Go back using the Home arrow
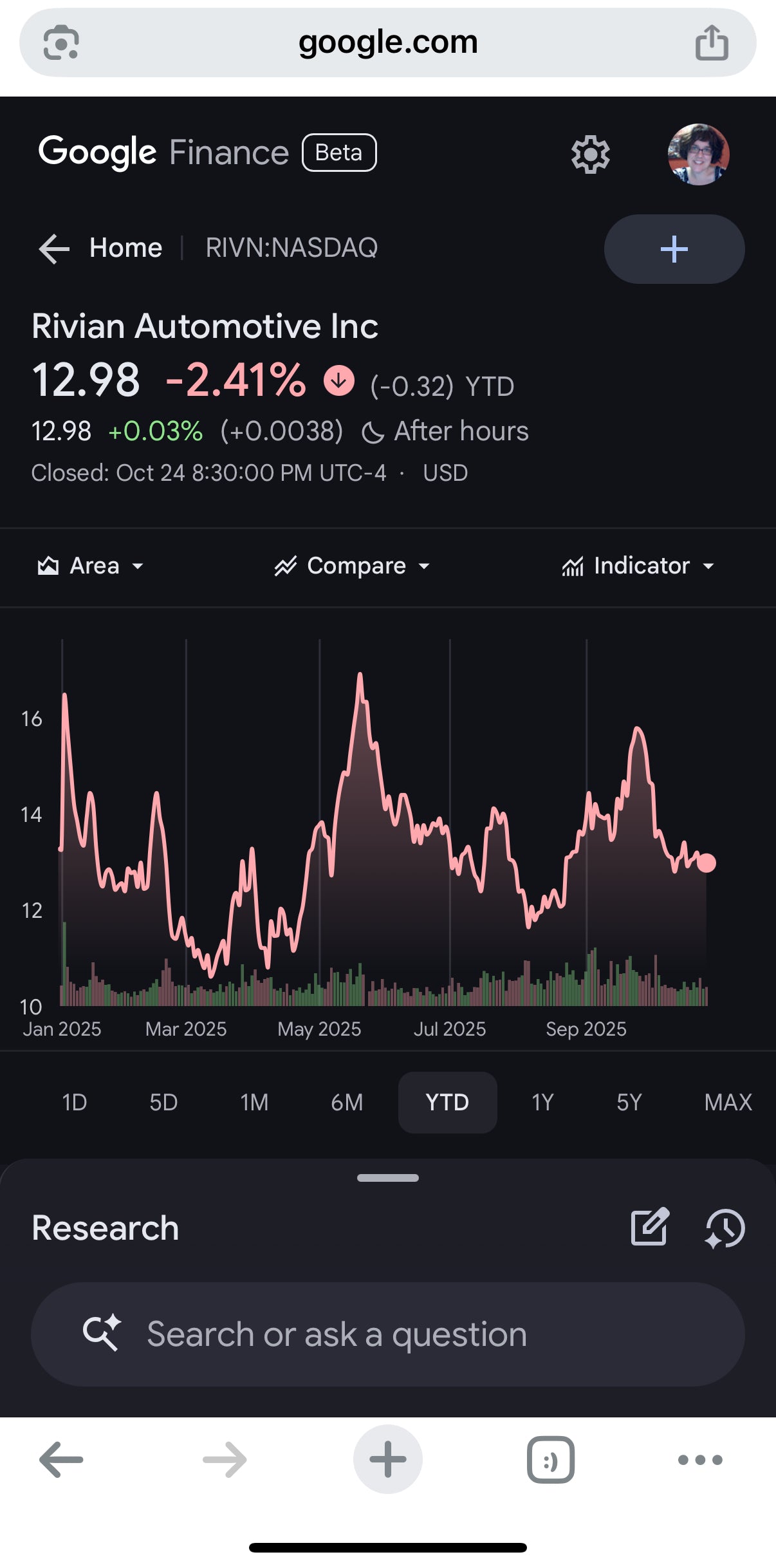Viewport: 776px width, 1568px height. point(54,248)
